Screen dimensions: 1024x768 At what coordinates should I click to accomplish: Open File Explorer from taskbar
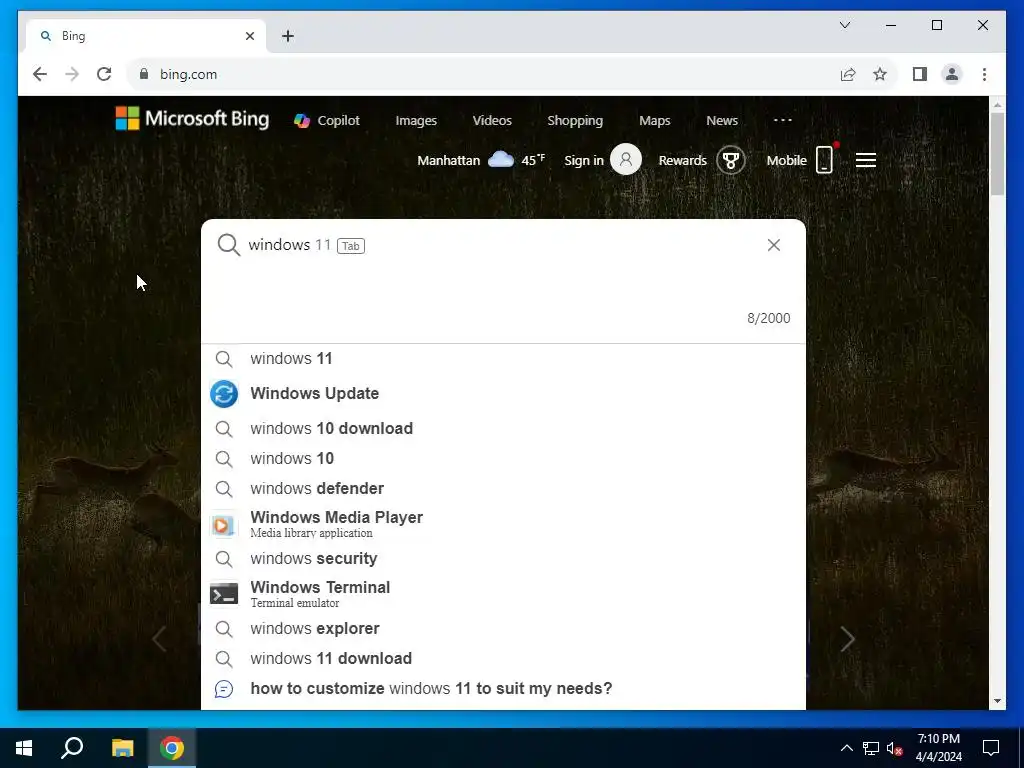click(x=122, y=748)
